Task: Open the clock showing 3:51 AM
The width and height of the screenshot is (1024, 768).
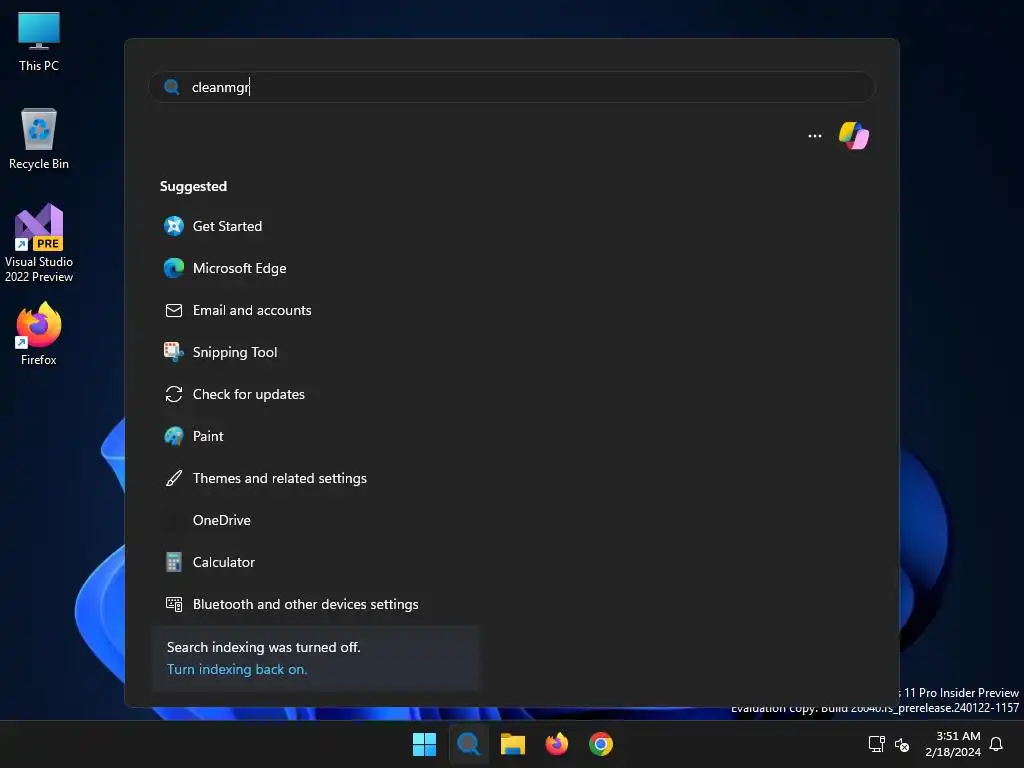Action: [953, 744]
